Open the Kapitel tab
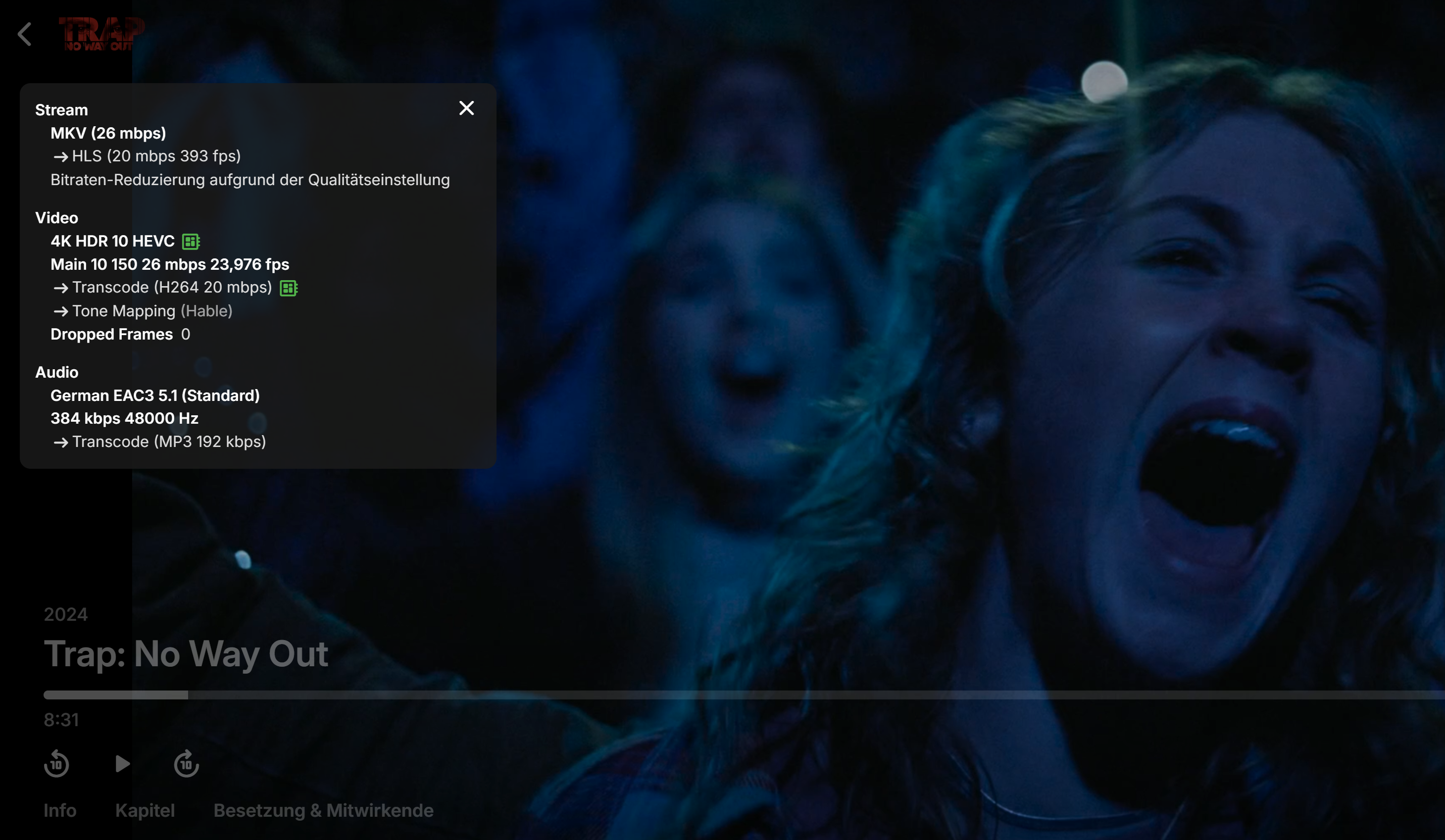Image resolution: width=1445 pixels, height=840 pixels. pyautogui.click(x=145, y=810)
